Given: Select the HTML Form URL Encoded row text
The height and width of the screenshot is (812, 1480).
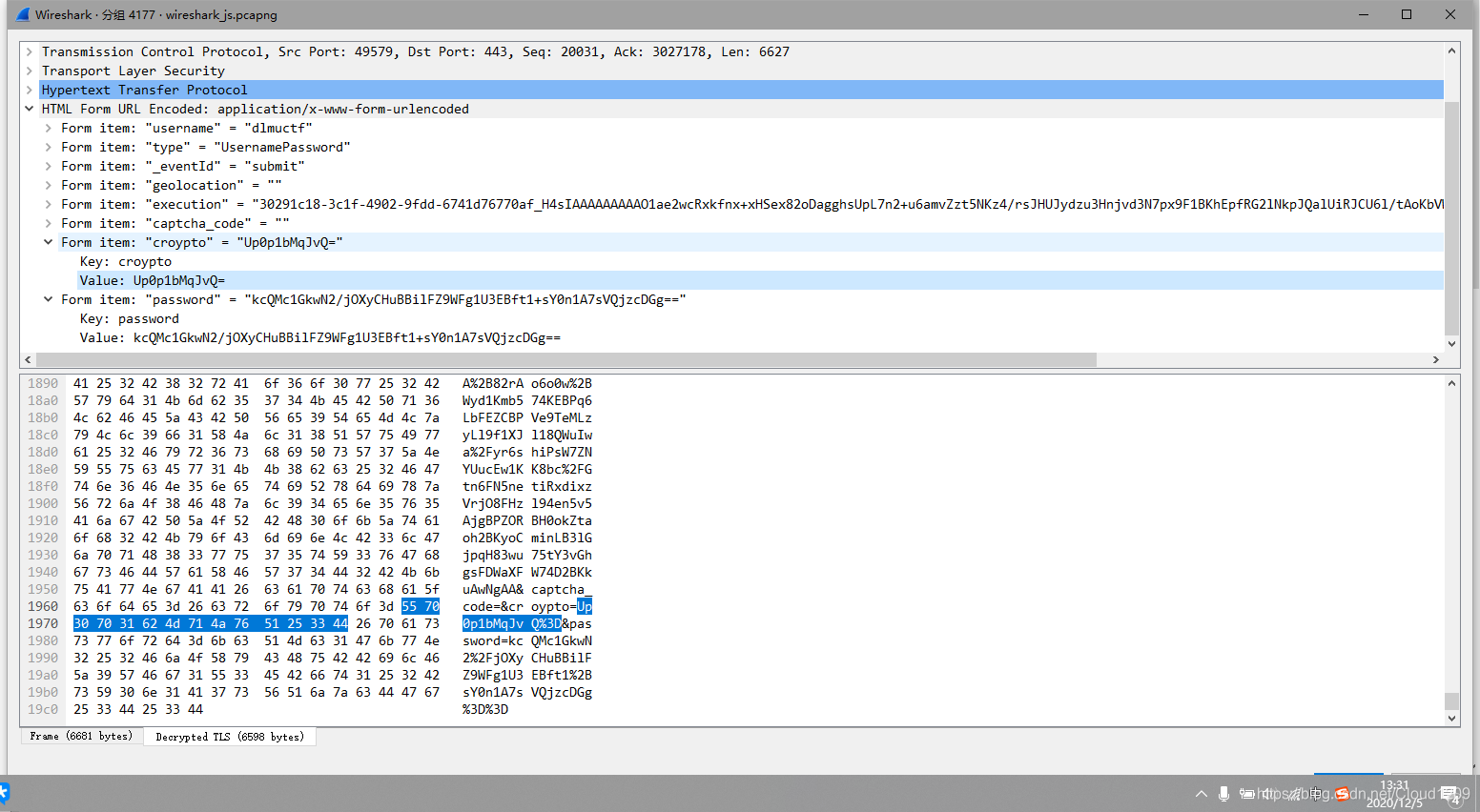Looking at the screenshot, I should tap(256, 109).
